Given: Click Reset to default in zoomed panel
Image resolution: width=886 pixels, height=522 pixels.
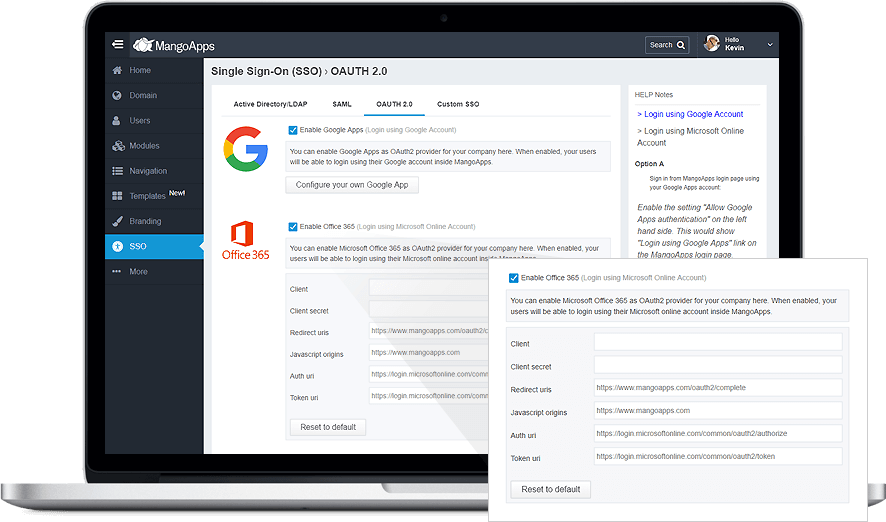Looking at the screenshot, I should point(551,489).
